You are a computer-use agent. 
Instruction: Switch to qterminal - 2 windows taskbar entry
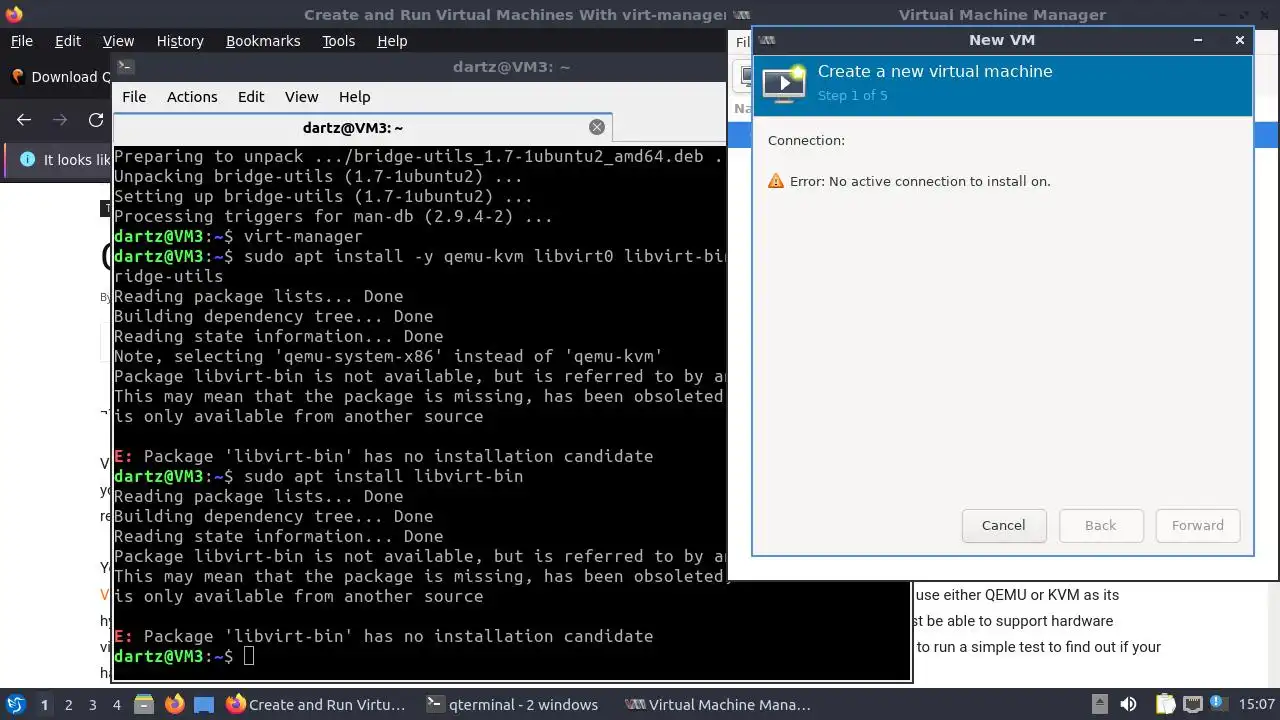(x=512, y=705)
